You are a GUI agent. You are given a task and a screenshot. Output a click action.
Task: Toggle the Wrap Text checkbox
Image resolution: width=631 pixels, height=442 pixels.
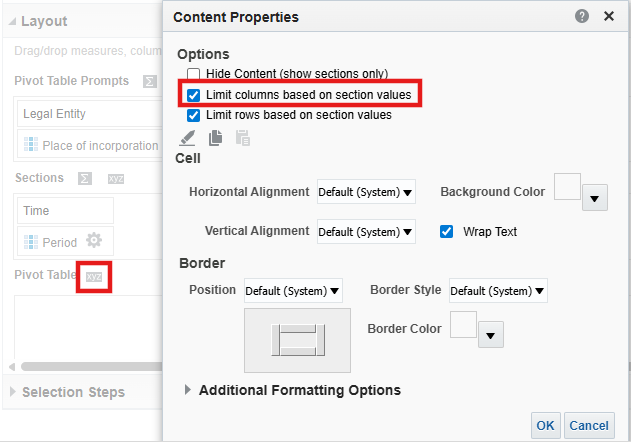pos(447,231)
